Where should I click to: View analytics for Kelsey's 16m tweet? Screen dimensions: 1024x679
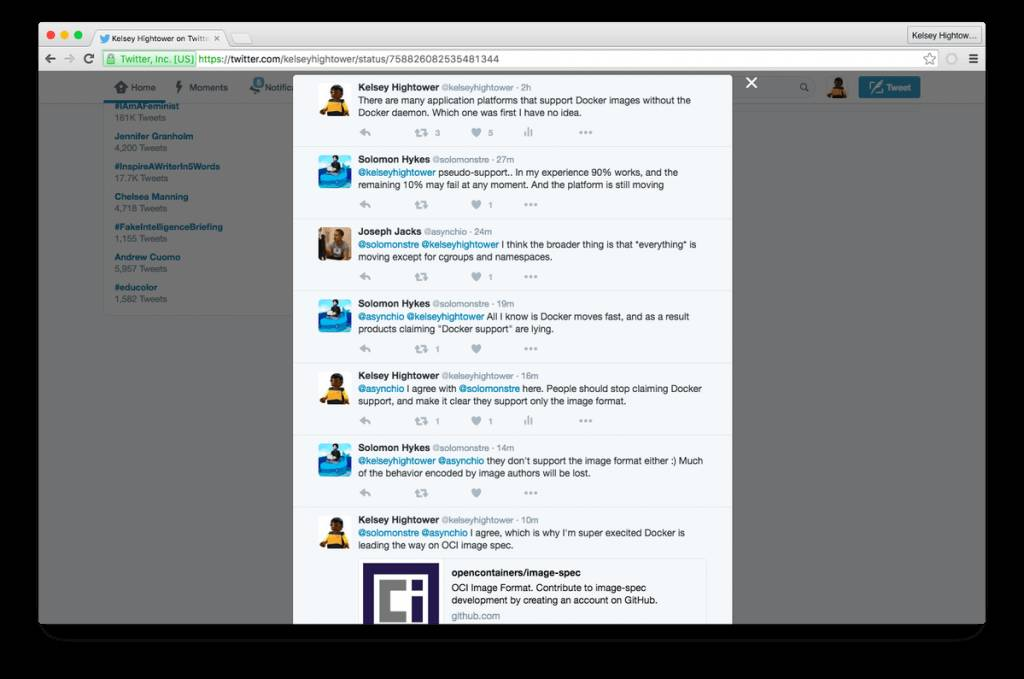[x=528, y=421]
